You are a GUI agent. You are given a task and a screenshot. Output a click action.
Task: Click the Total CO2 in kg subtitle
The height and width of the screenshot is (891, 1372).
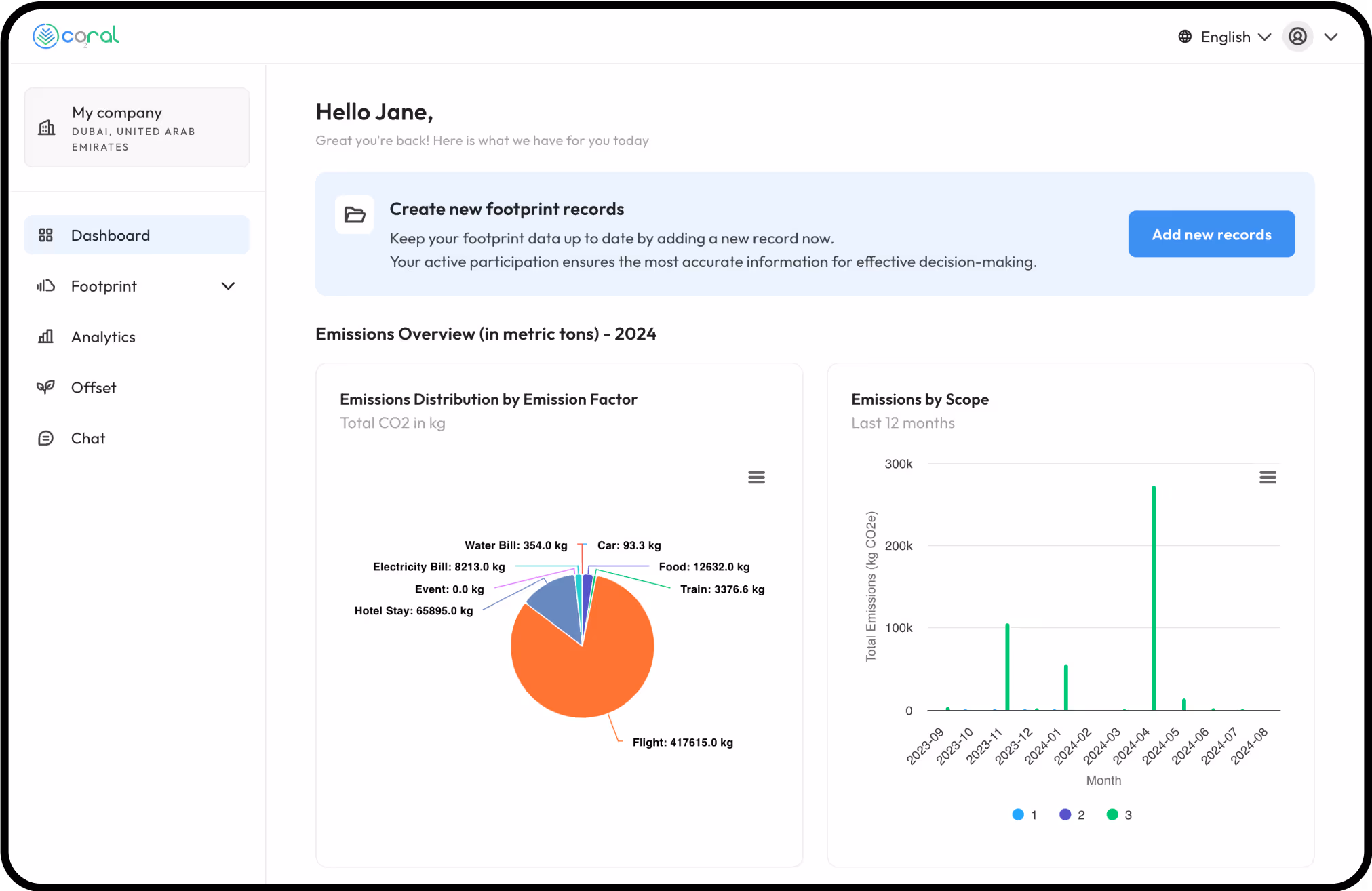coord(393,423)
